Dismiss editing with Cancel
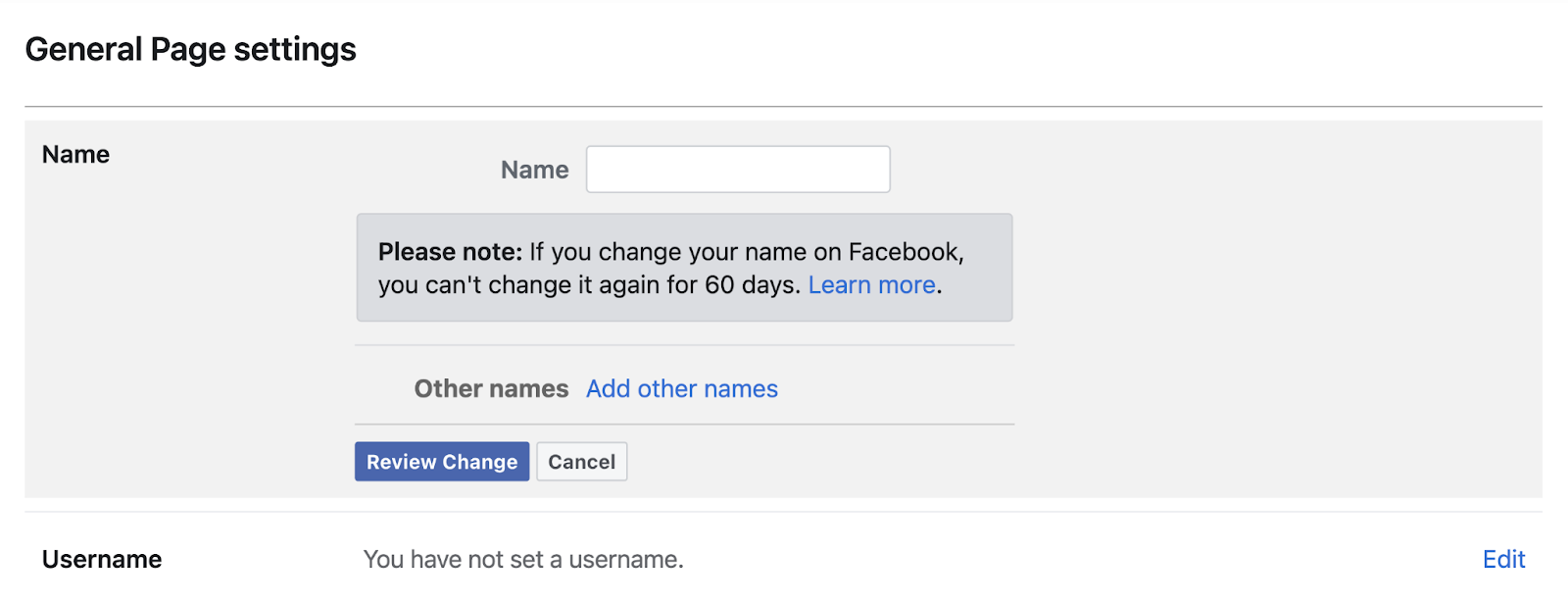Viewport: 1568px width, 603px height. (x=581, y=461)
